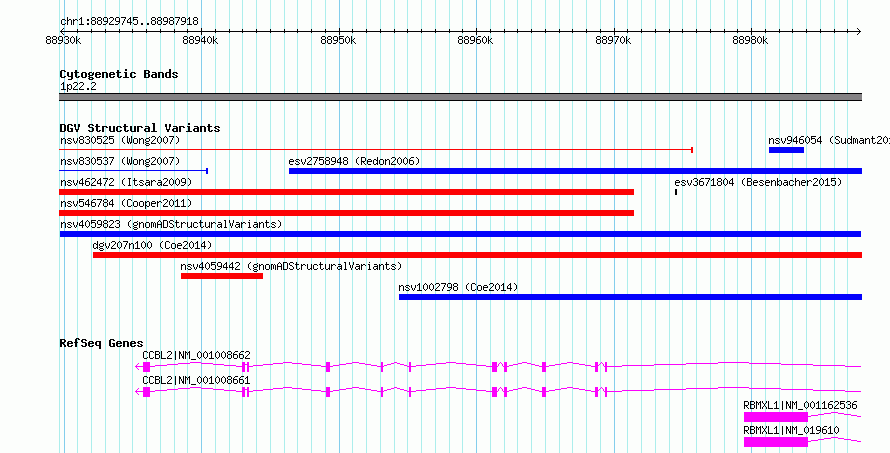The width and height of the screenshot is (890, 453).
Task: Click the nsv946054 (Sudmant) label
Action: click(x=829, y=140)
